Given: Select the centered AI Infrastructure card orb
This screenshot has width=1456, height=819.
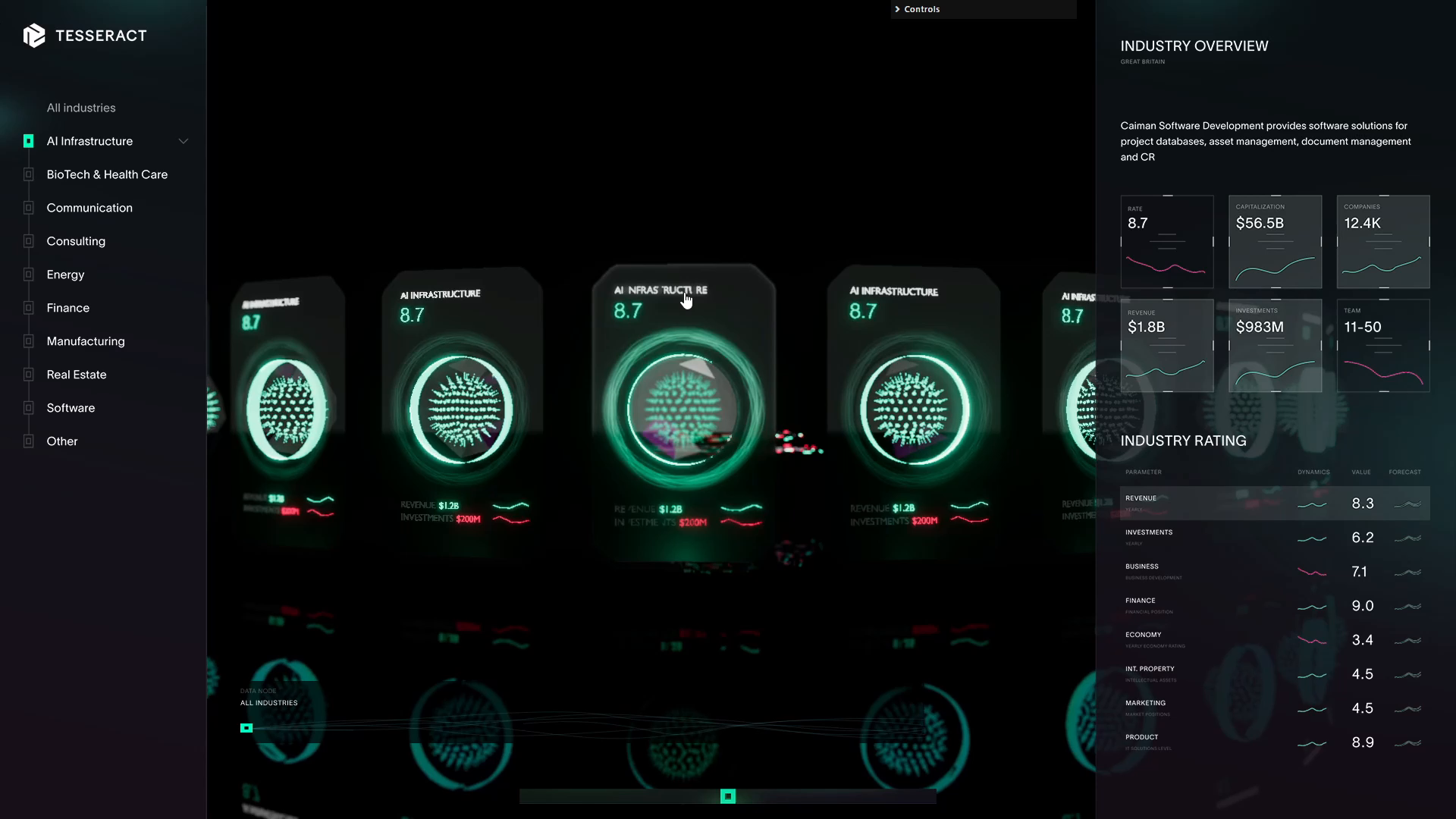Looking at the screenshot, I should tap(683, 410).
